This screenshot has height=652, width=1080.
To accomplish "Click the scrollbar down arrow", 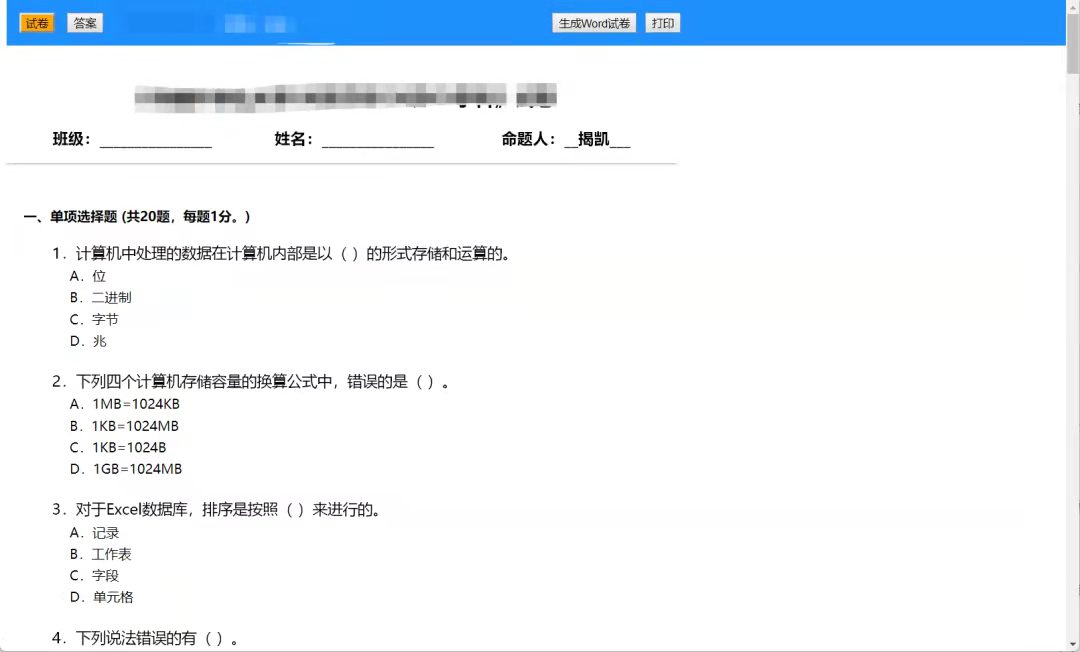I will coord(1072,645).
